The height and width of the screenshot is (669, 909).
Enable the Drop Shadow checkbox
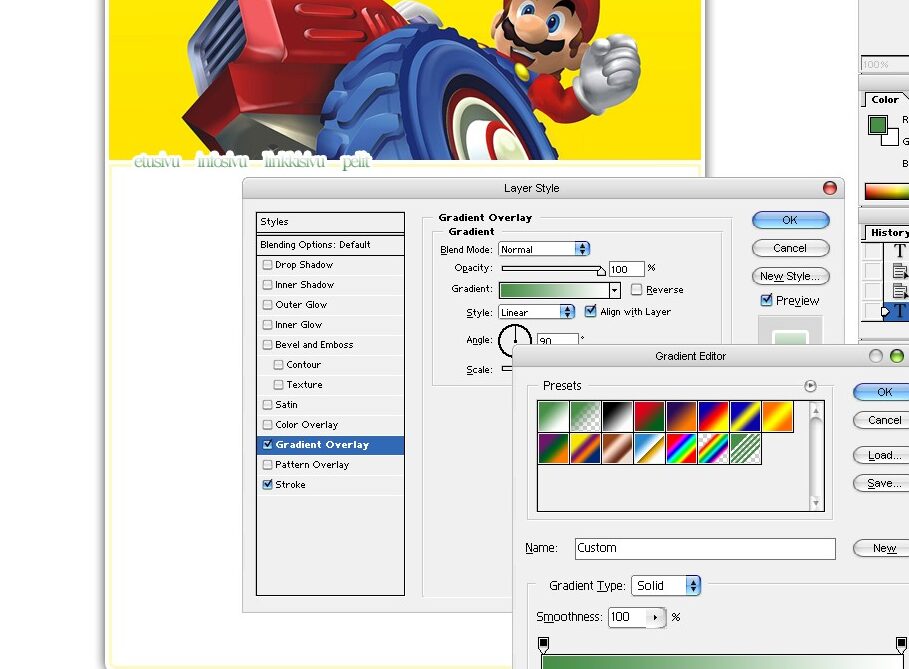267,265
